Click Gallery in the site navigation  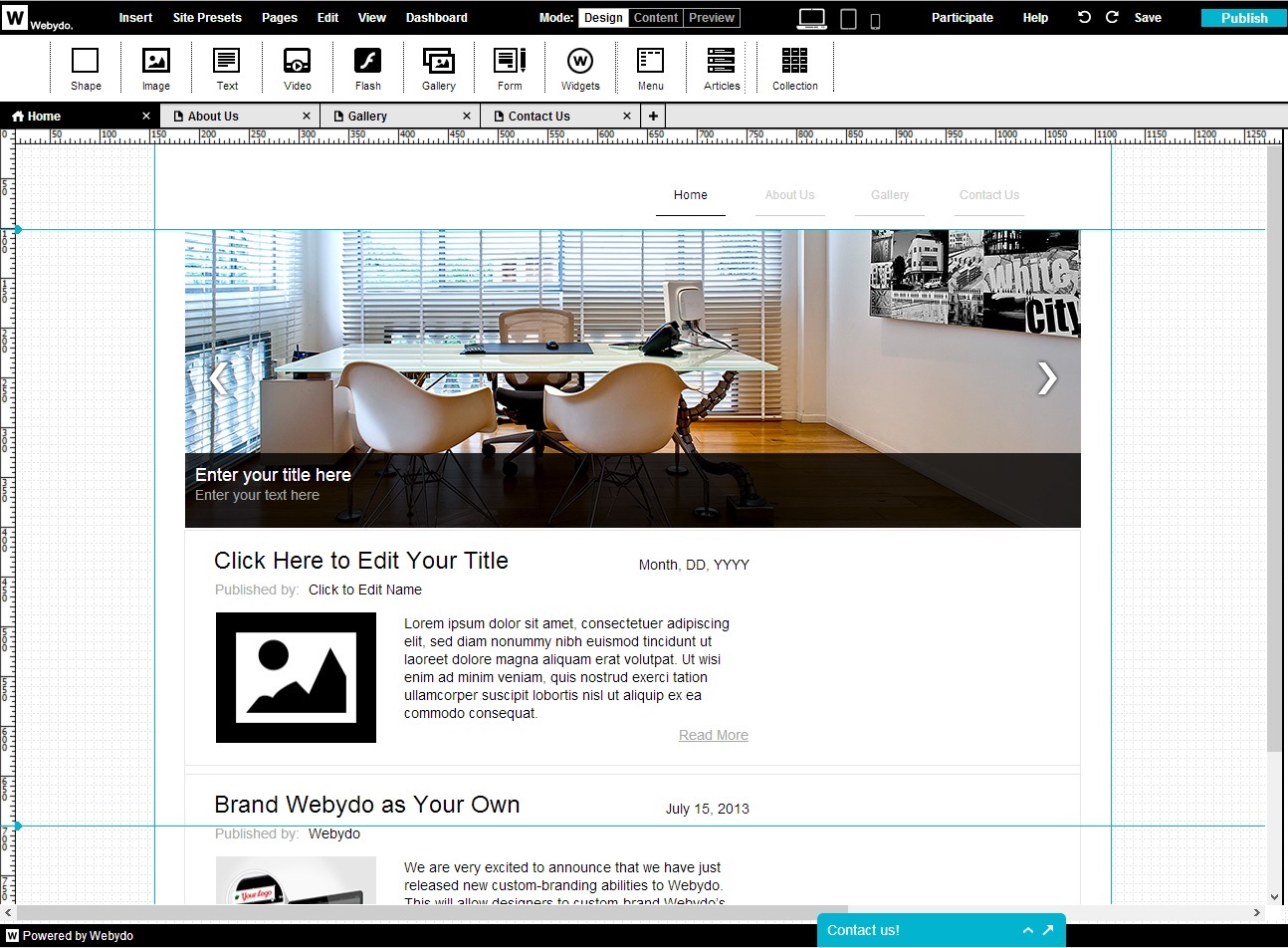(890, 195)
